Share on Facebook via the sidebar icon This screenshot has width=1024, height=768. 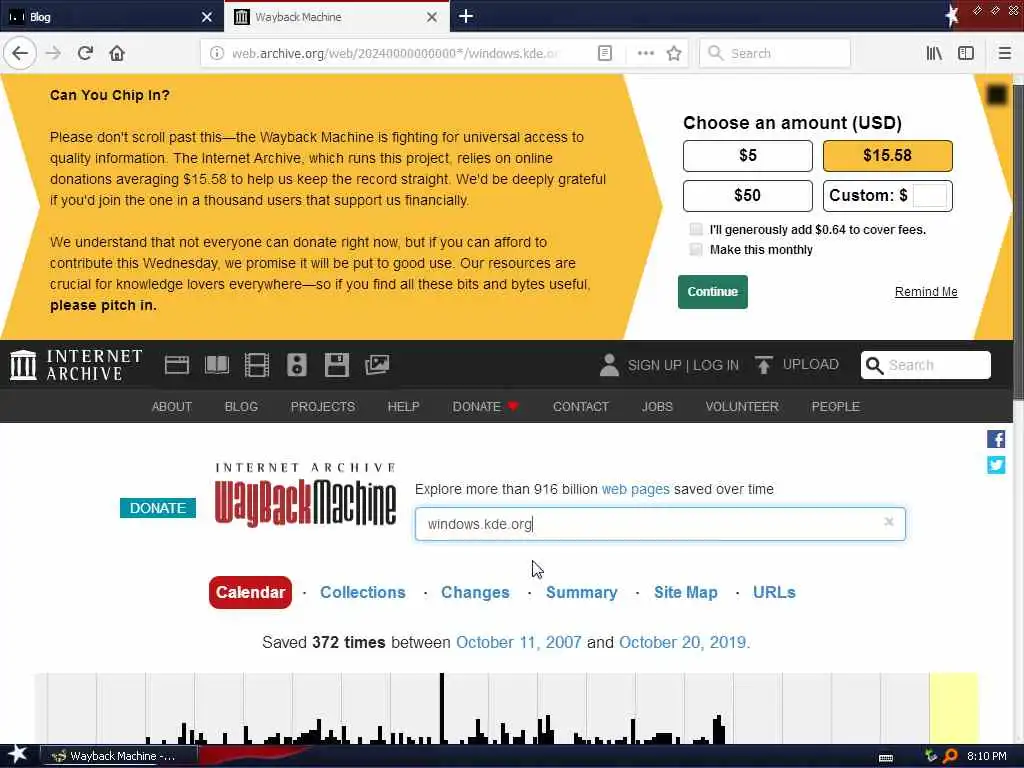click(996, 439)
